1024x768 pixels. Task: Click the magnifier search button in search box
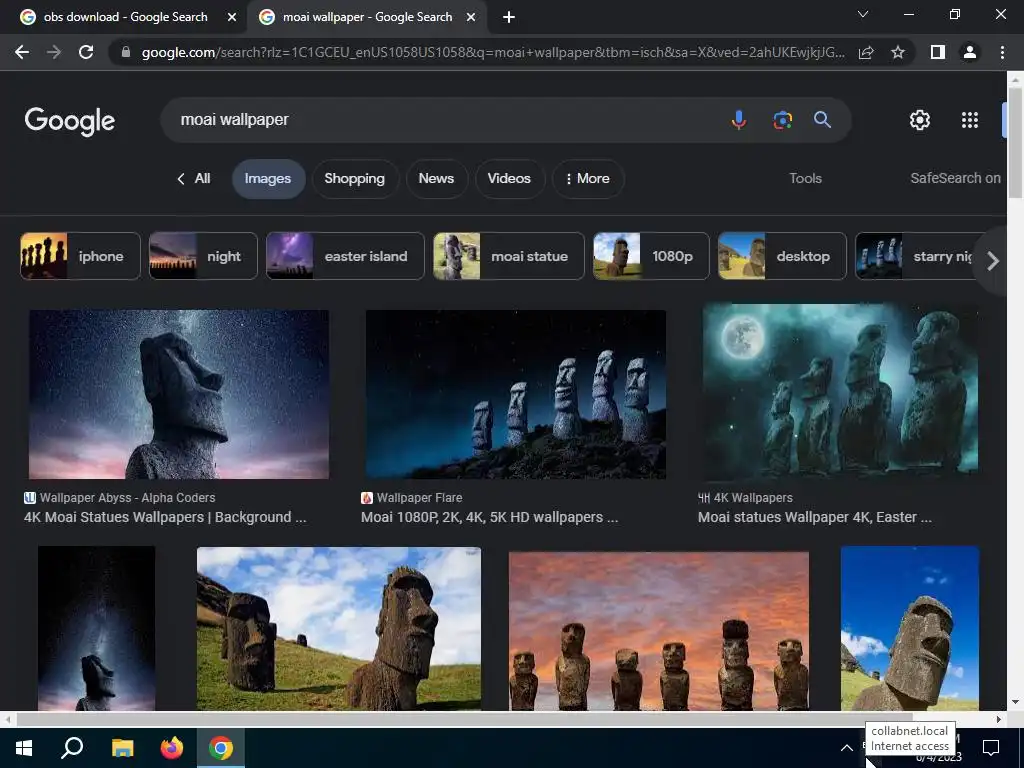(x=822, y=120)
